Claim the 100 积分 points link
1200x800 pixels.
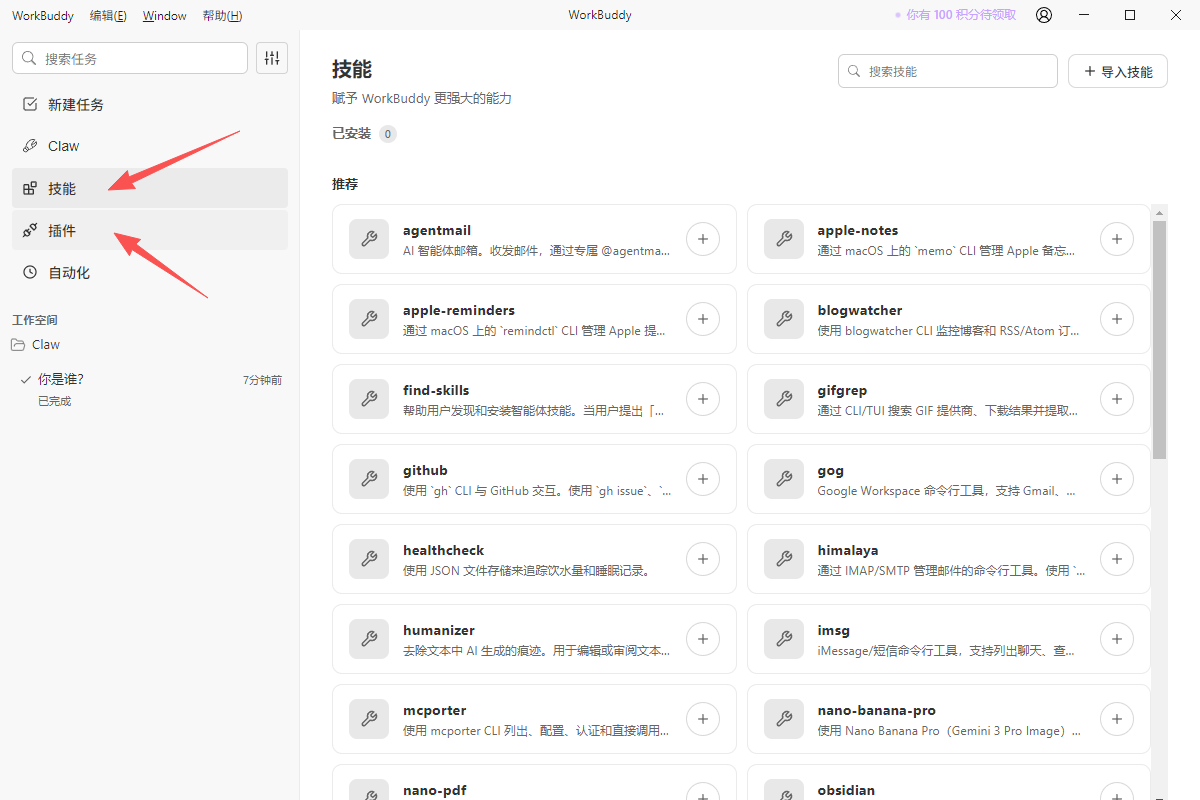[955, 15]
